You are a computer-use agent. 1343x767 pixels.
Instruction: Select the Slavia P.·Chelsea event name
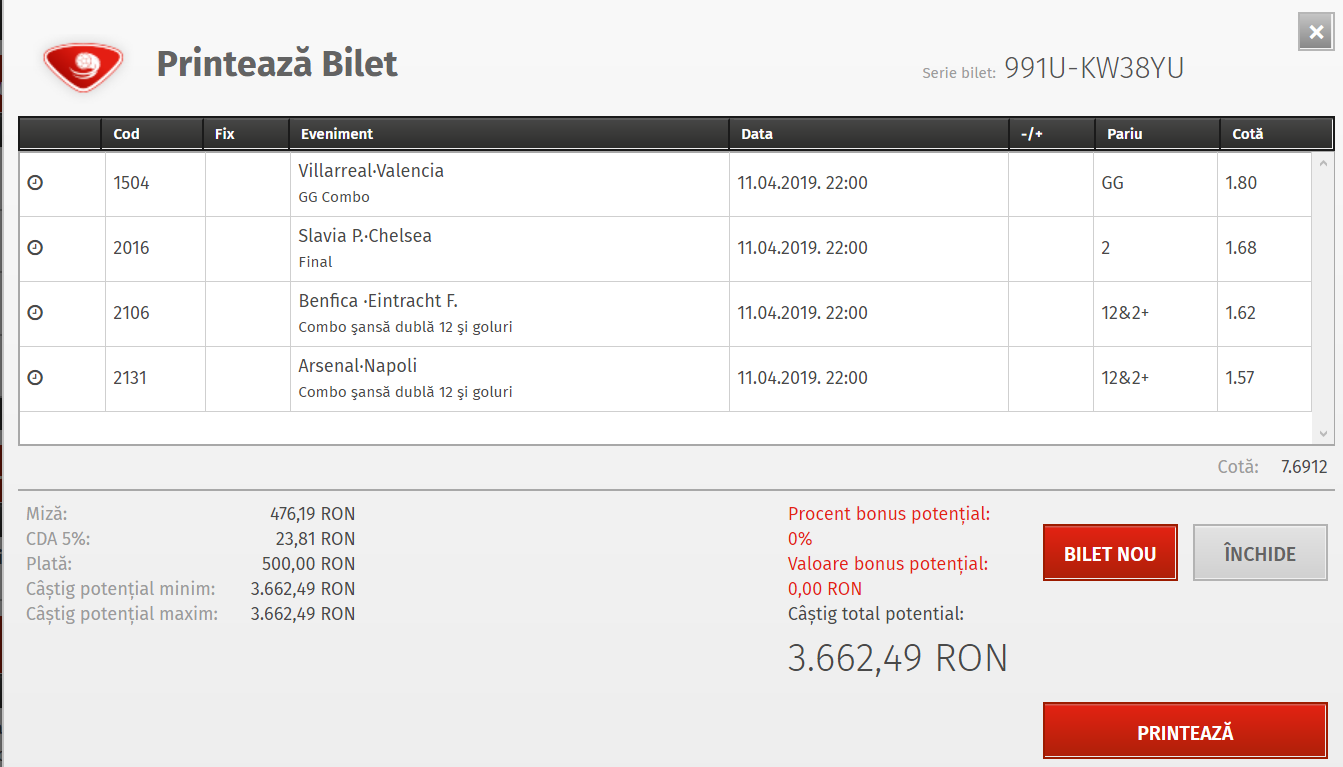click(x=365, y=236)
